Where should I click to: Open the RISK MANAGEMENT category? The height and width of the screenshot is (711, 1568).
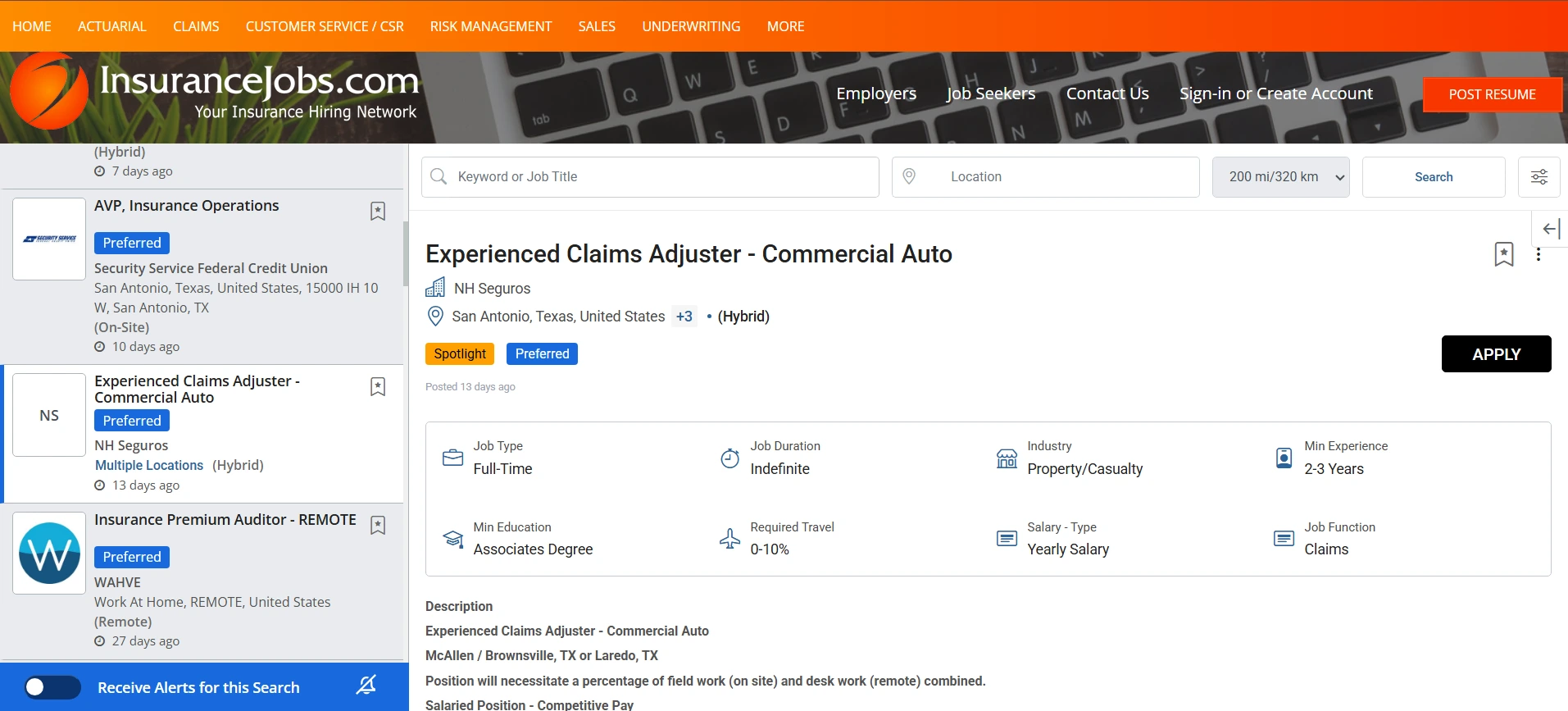tap(491, 26)
